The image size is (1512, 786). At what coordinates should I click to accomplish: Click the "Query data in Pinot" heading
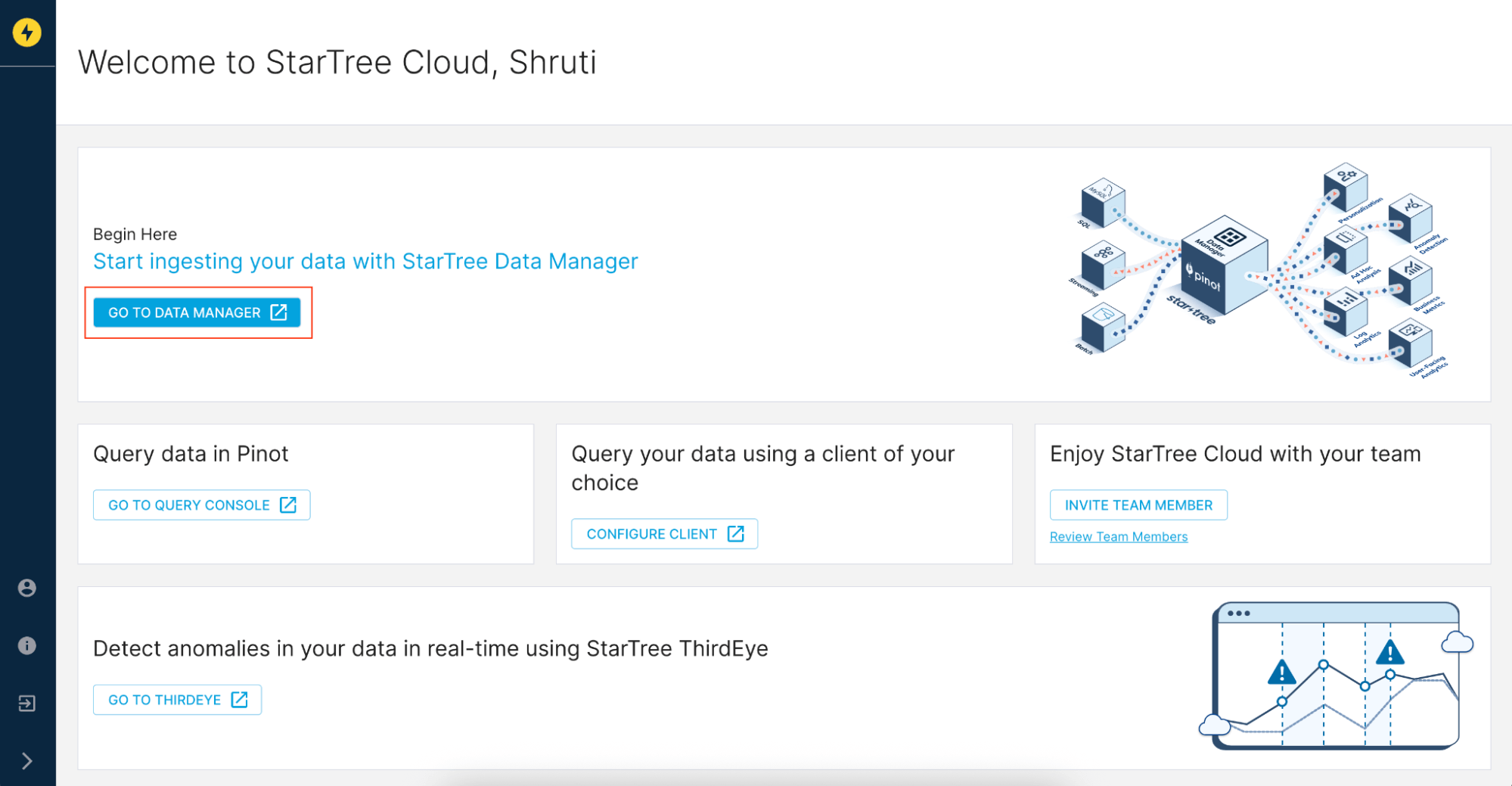[191, 454]
